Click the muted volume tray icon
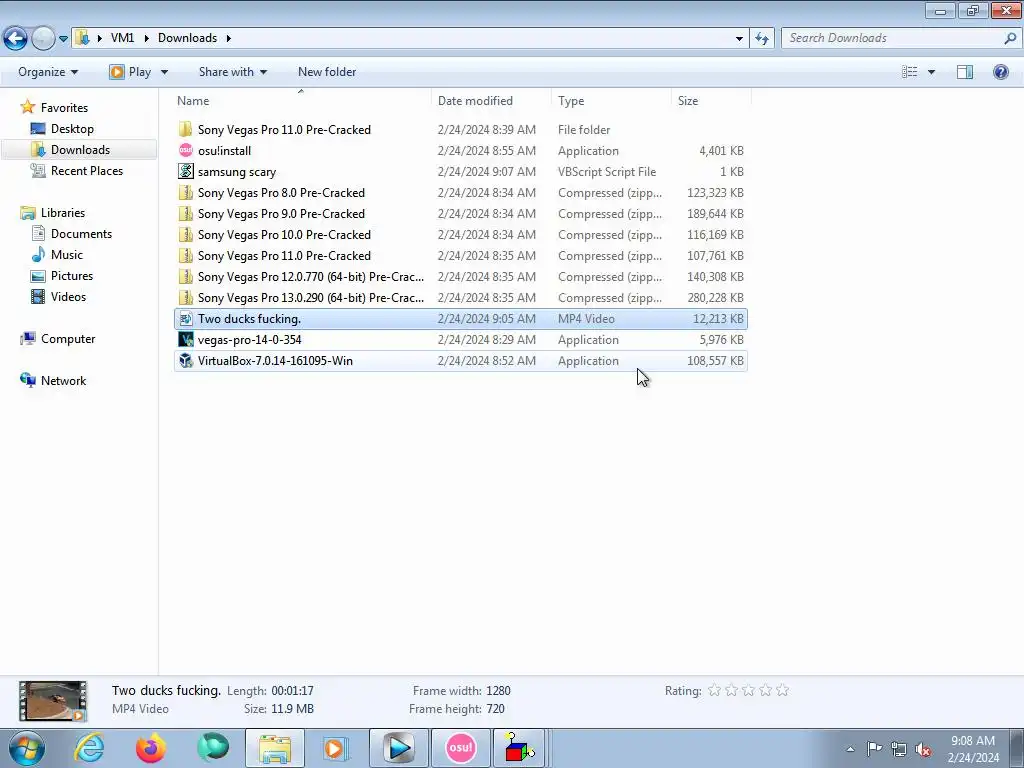Screen dimensions: 1024x768 tap(923, 749)
